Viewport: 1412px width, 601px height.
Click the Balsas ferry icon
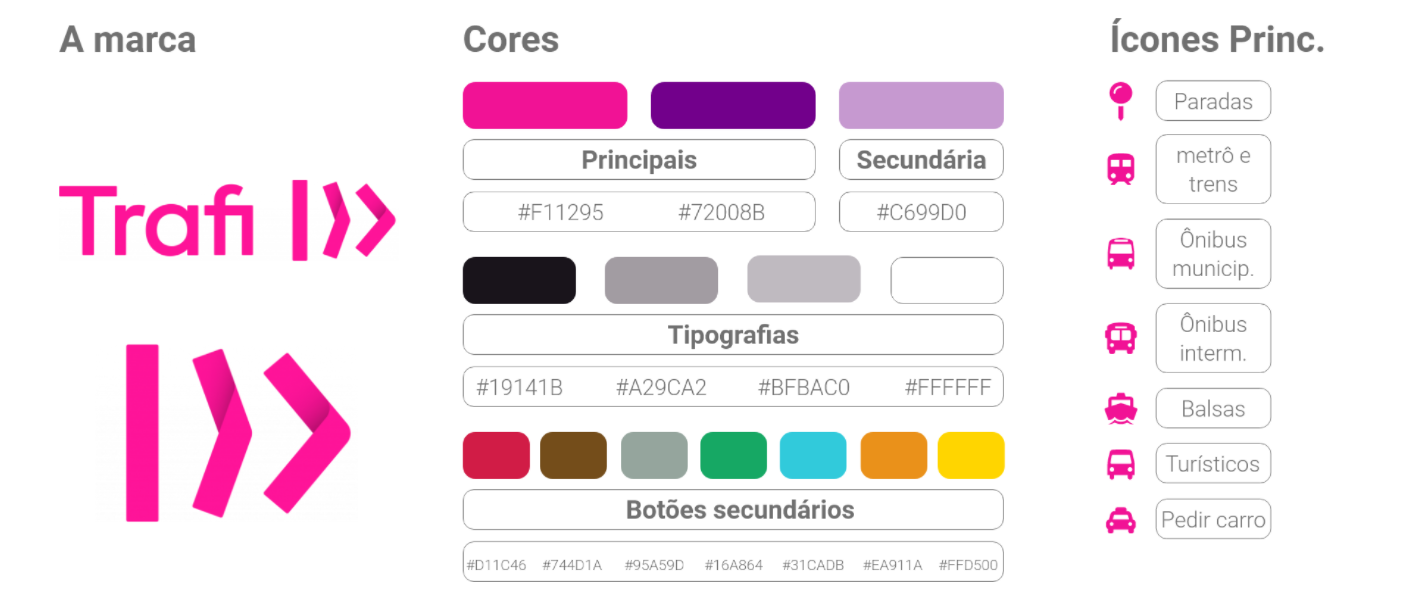pos(1120,409)
